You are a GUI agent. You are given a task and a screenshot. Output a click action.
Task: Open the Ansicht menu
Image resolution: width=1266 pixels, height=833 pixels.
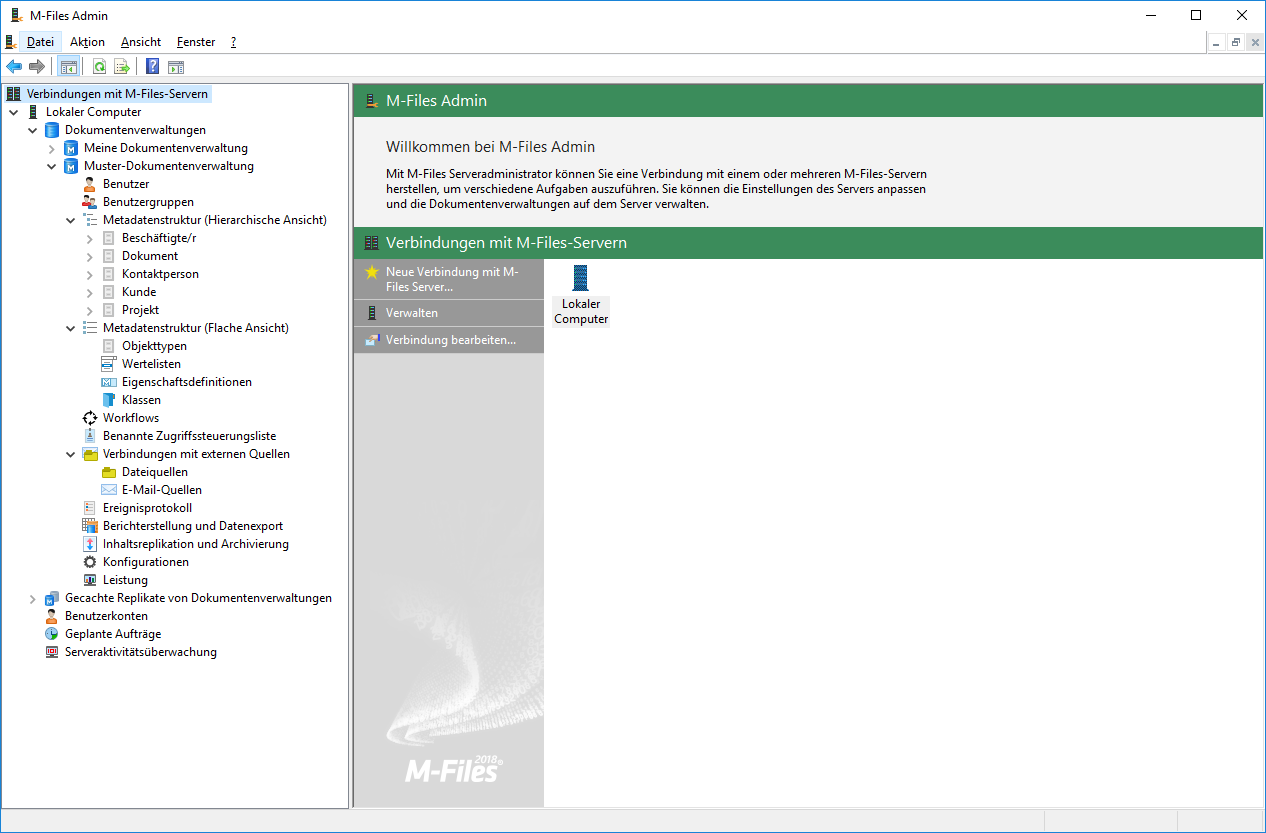141,42
